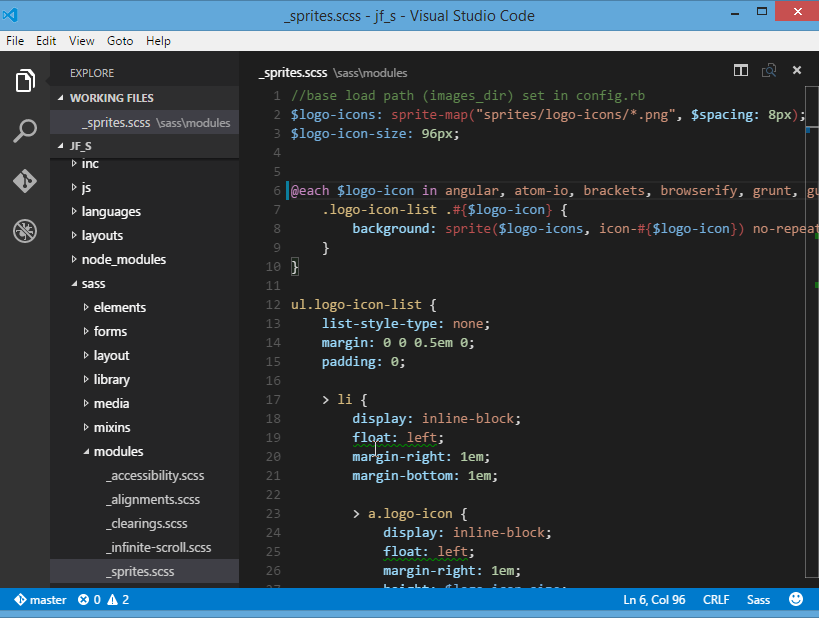Click the Visual Studio Code logo icon

click(10, 15)
